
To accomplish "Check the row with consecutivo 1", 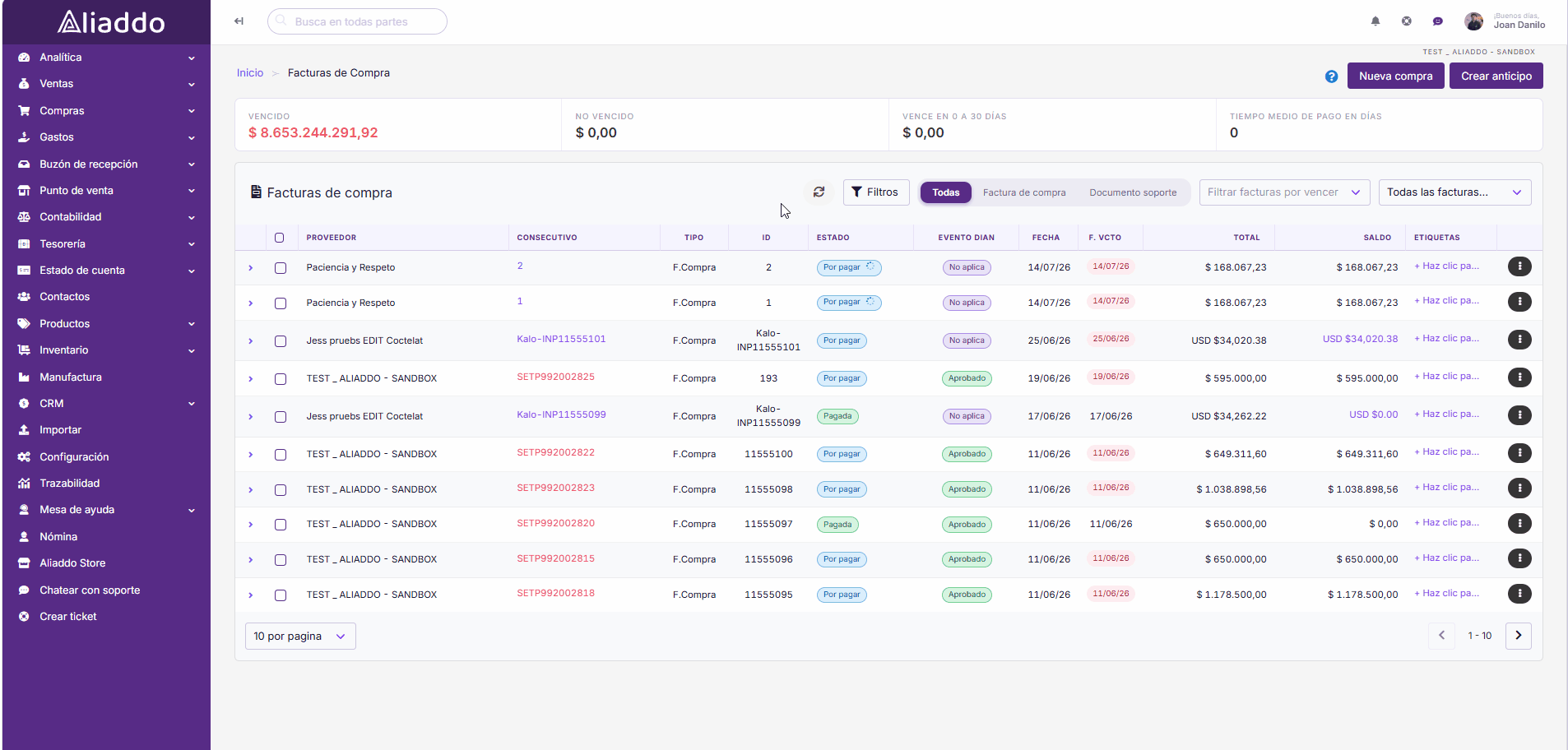I will pyautogui.click(x=281, y=303).
